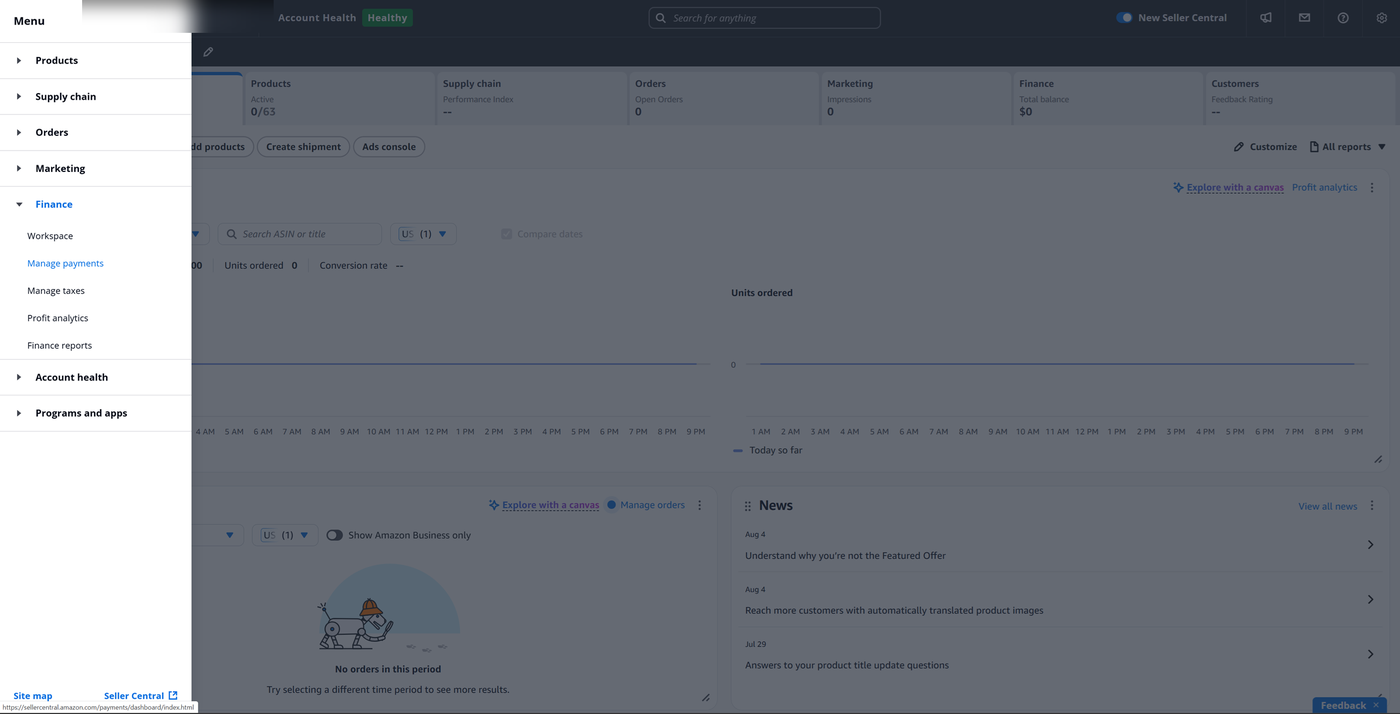Click the sparkle icon beside orders Explore canvas
This screenshot has height=714, width=1400.
[494, 505]
